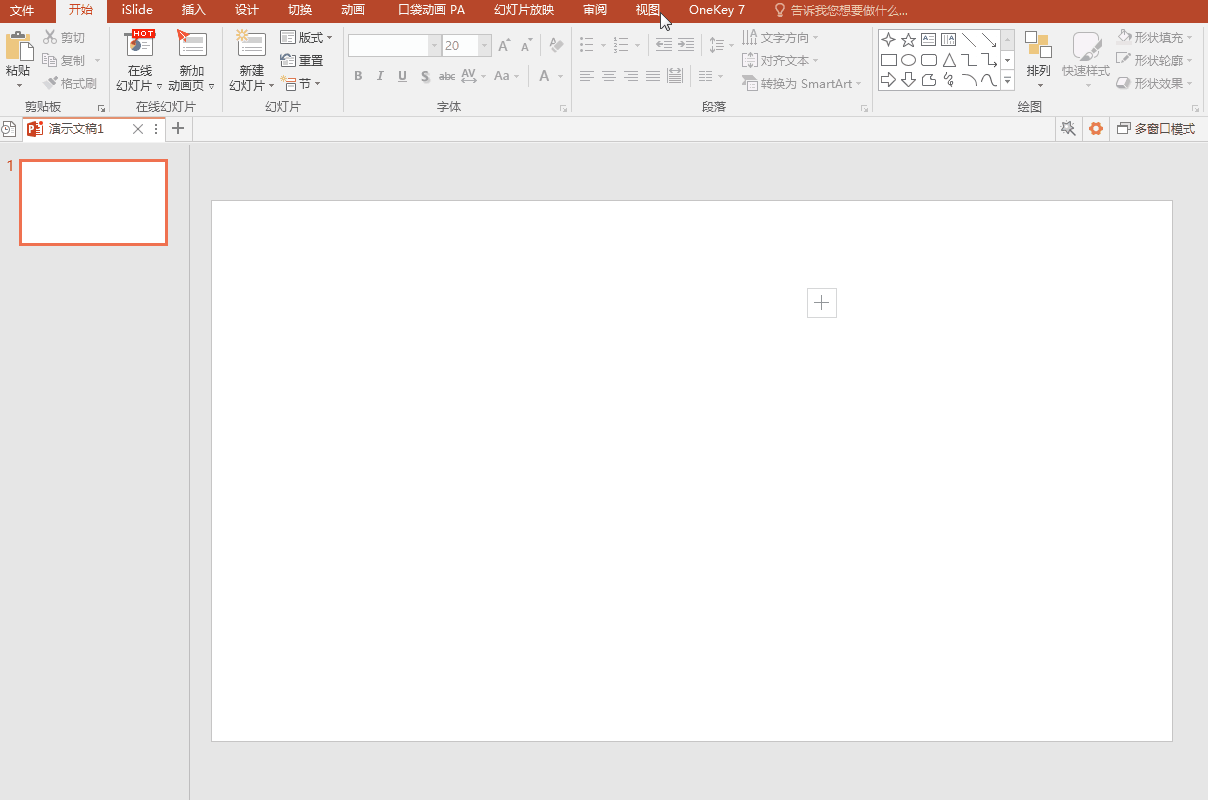
Task: Toggle Italic text formatting
Action: coord(380,76)
